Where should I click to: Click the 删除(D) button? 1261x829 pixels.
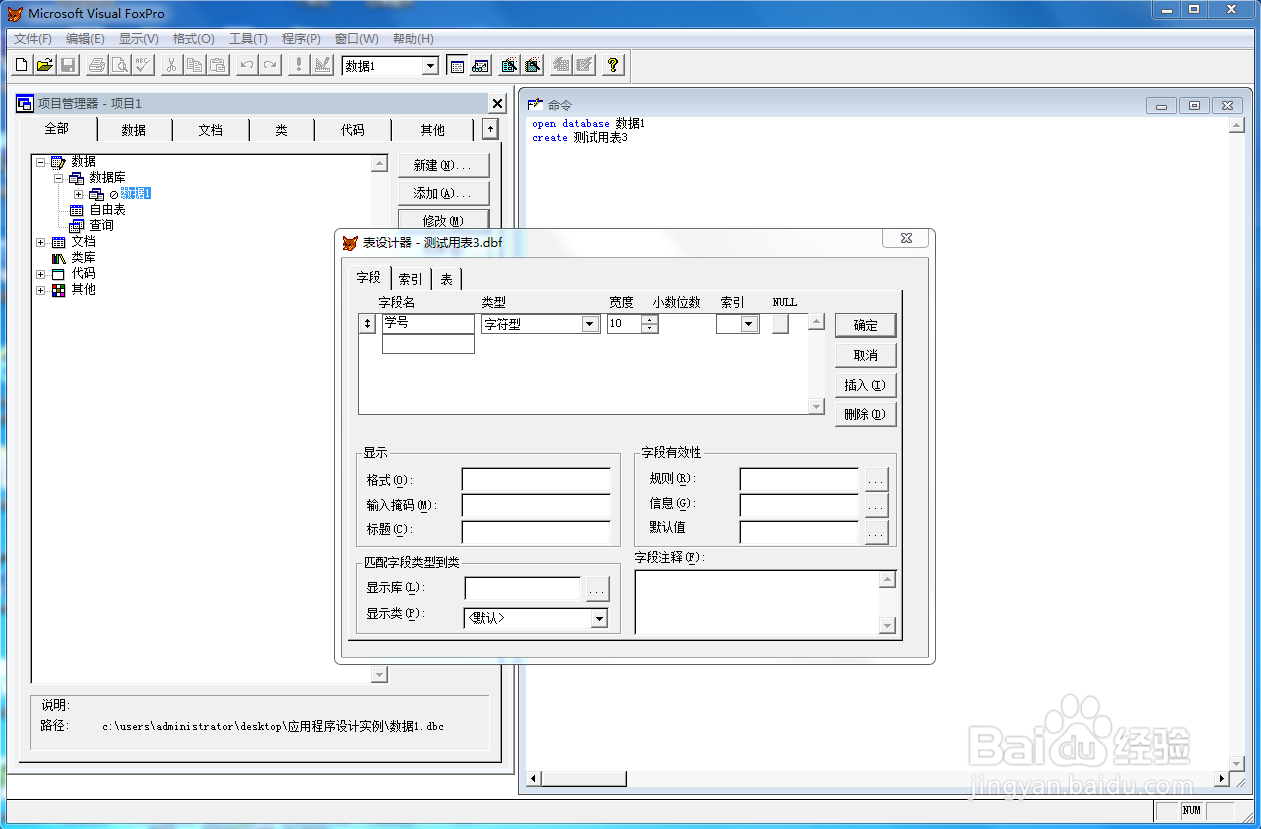[865, 414]
